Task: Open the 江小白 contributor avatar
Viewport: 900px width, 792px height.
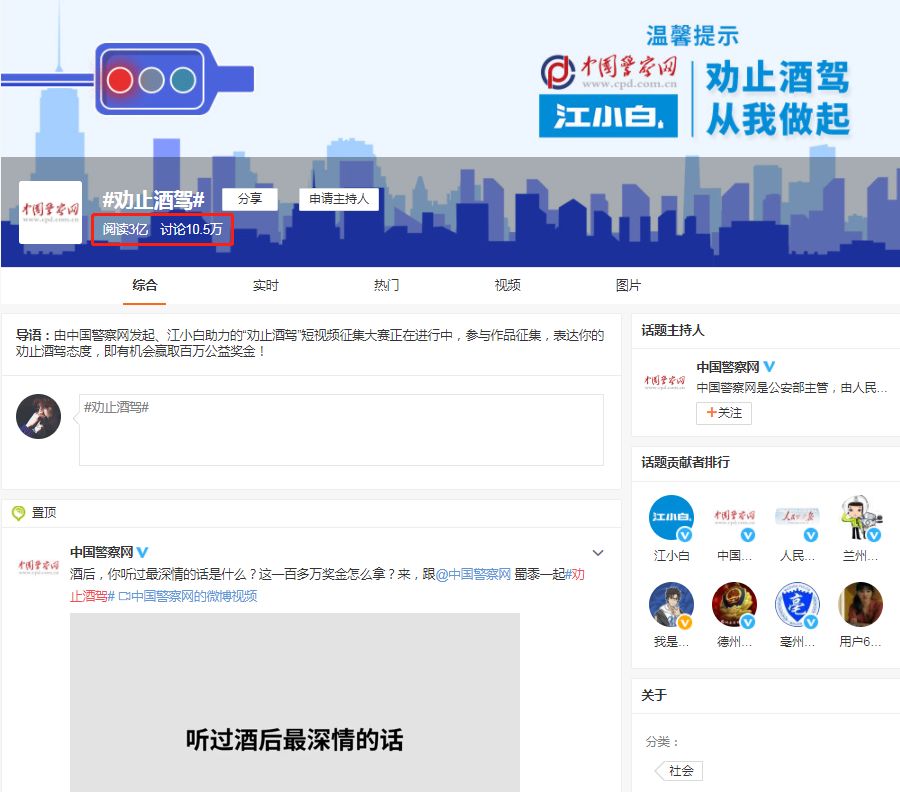Action: point(671,518)
